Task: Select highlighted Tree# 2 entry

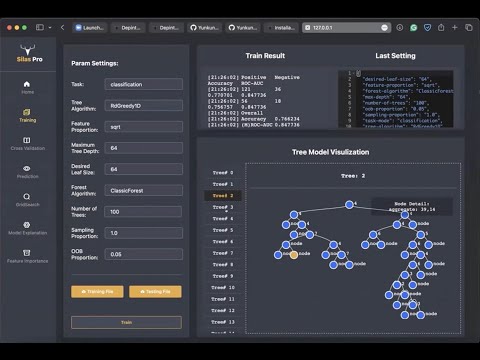Action: point(223,196)
